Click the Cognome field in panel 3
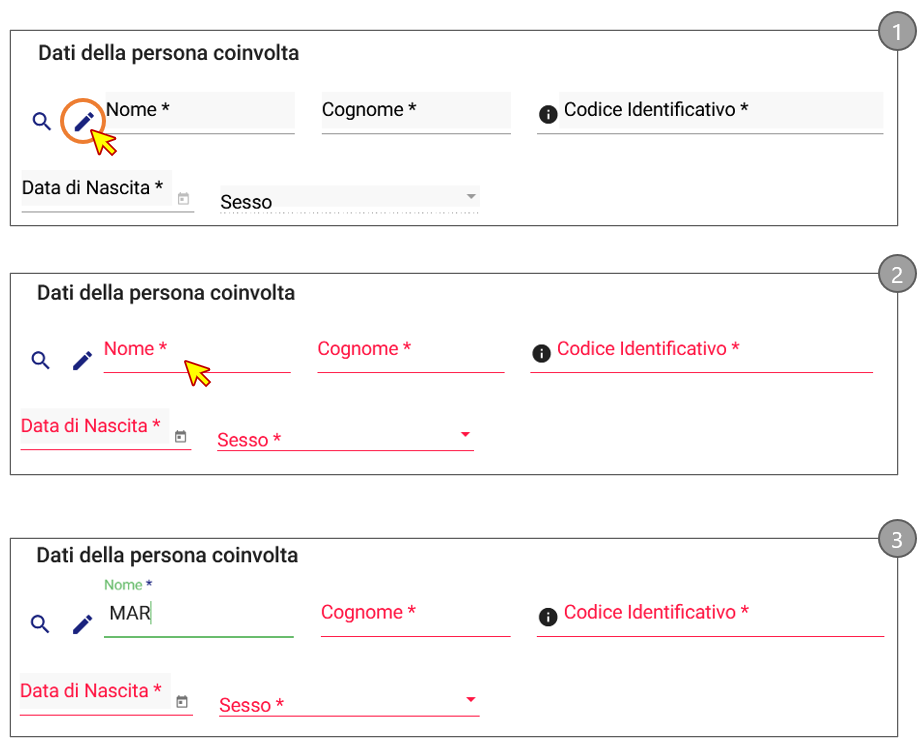Viewport: 922px width, 751px height. [415, 614]
